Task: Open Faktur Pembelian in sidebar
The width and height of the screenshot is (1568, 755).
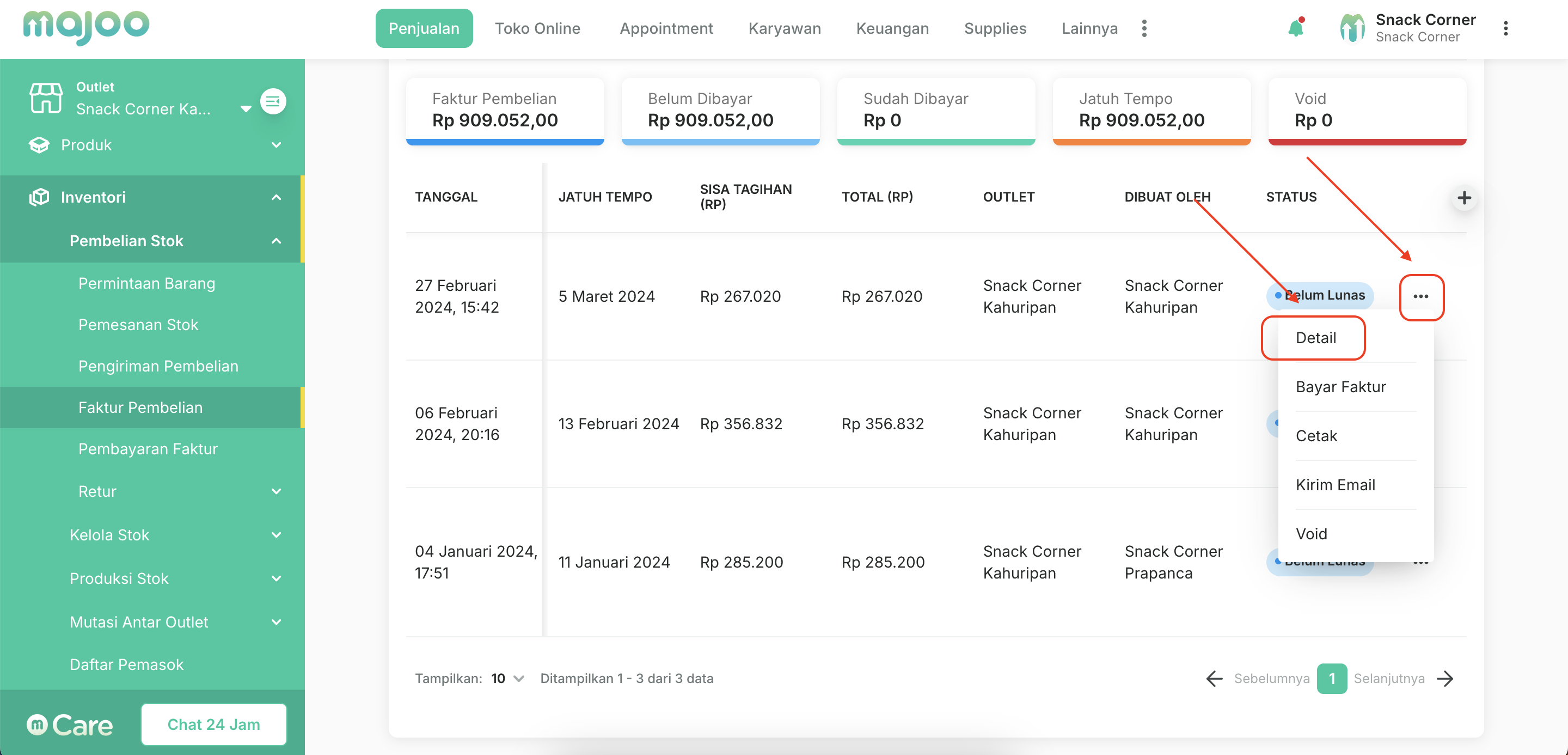Action: pyautogui.click(x=152, y=407)
